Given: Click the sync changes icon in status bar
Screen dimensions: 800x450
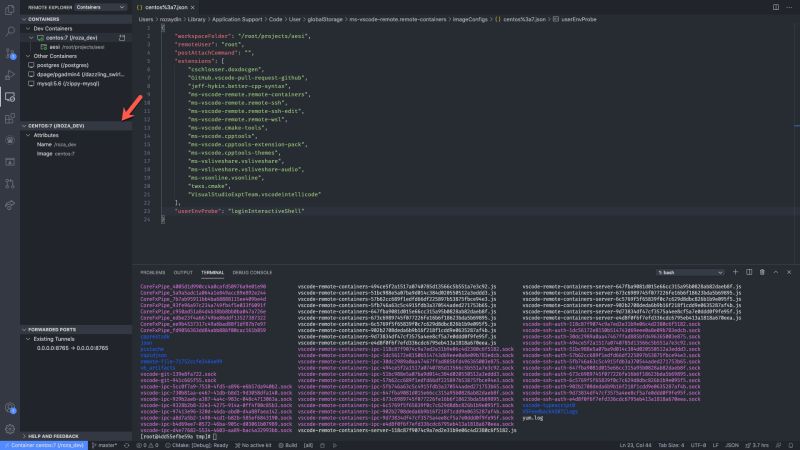Looking at the screenshot, I should coord(127,445).
